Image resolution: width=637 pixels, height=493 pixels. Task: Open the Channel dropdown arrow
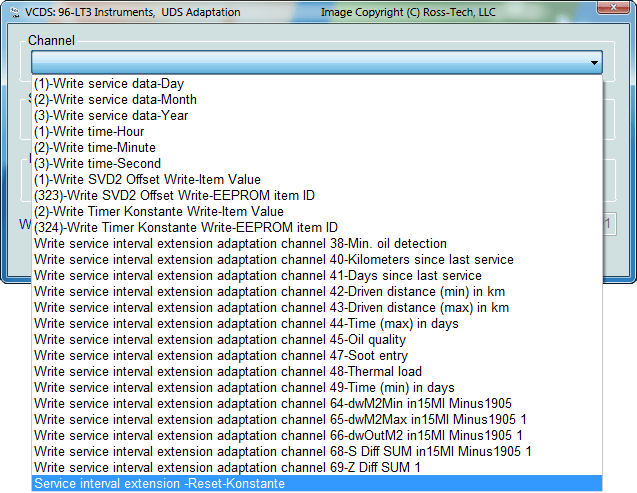(594, 63)
